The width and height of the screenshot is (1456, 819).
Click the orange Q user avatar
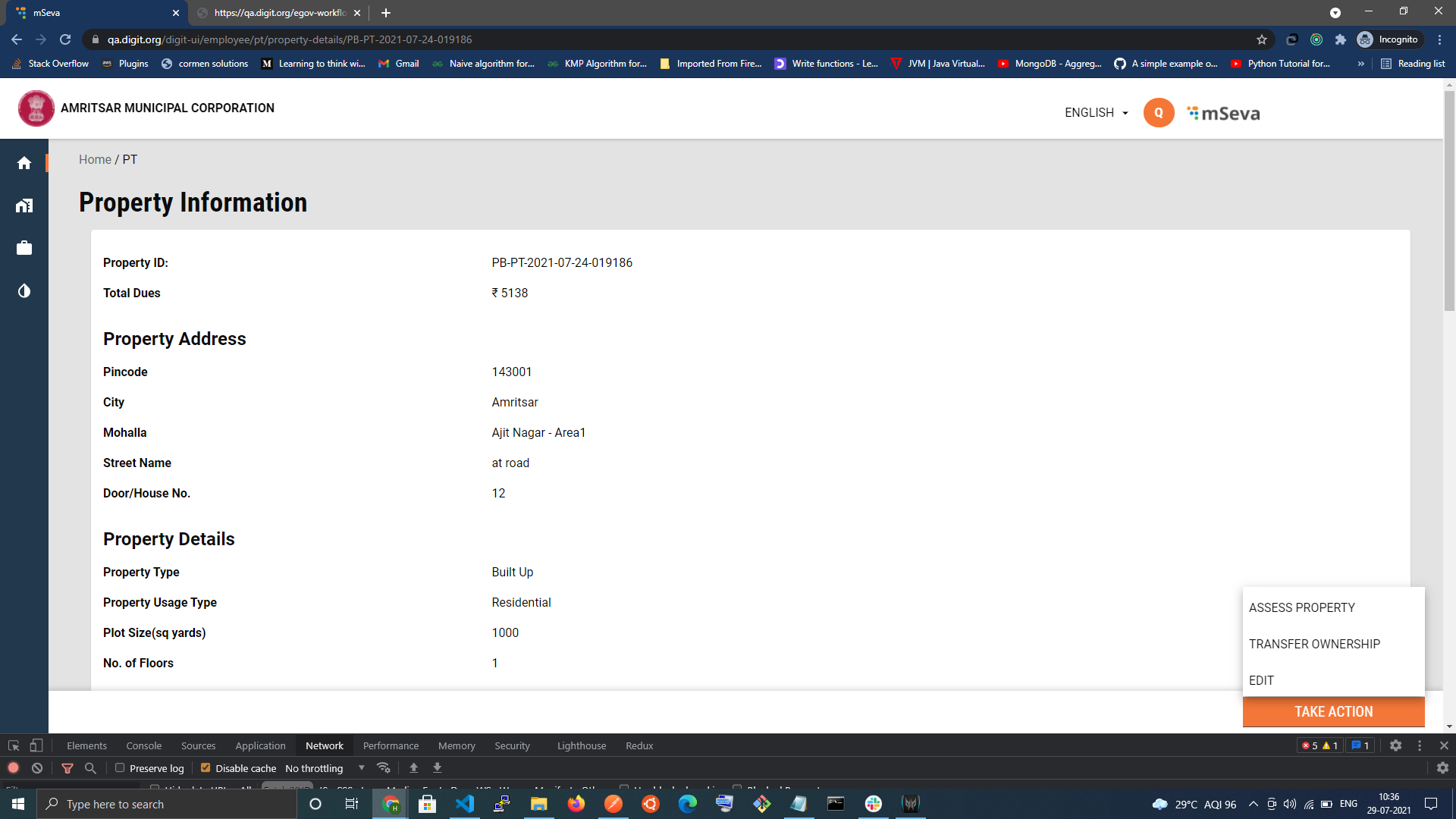tap(1158, 113)
